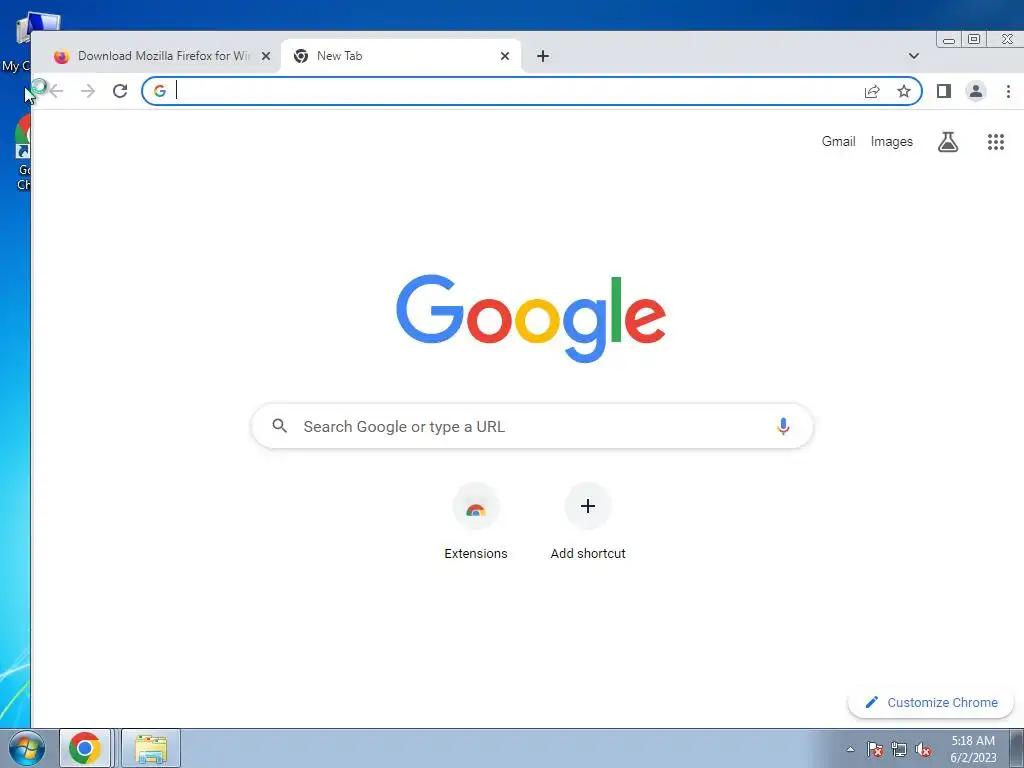This screenshot has height=768, width=1024.
Task: Open the Images link
Action: point(891,142)
